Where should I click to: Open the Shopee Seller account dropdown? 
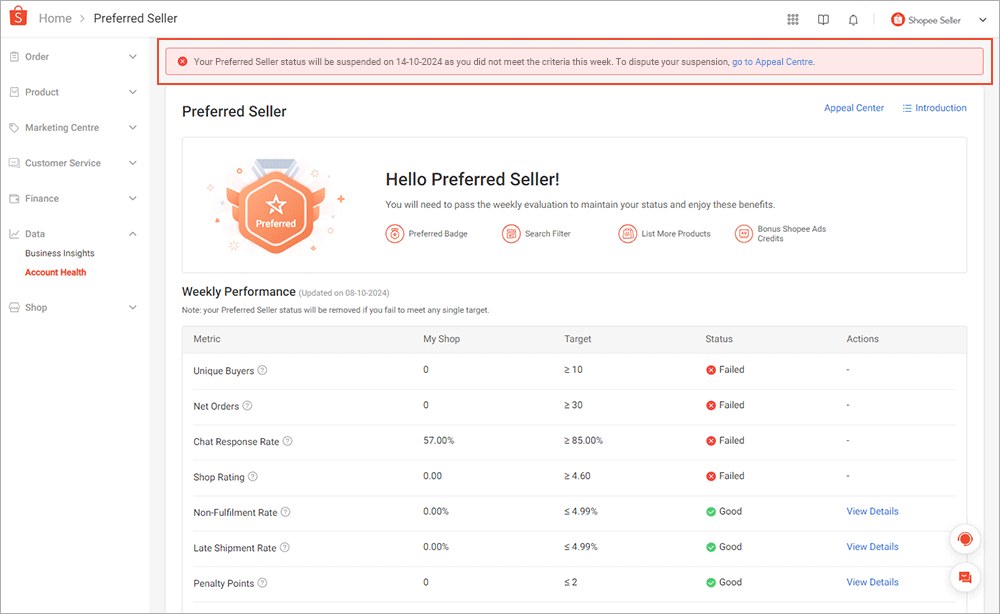coord(936,18)
